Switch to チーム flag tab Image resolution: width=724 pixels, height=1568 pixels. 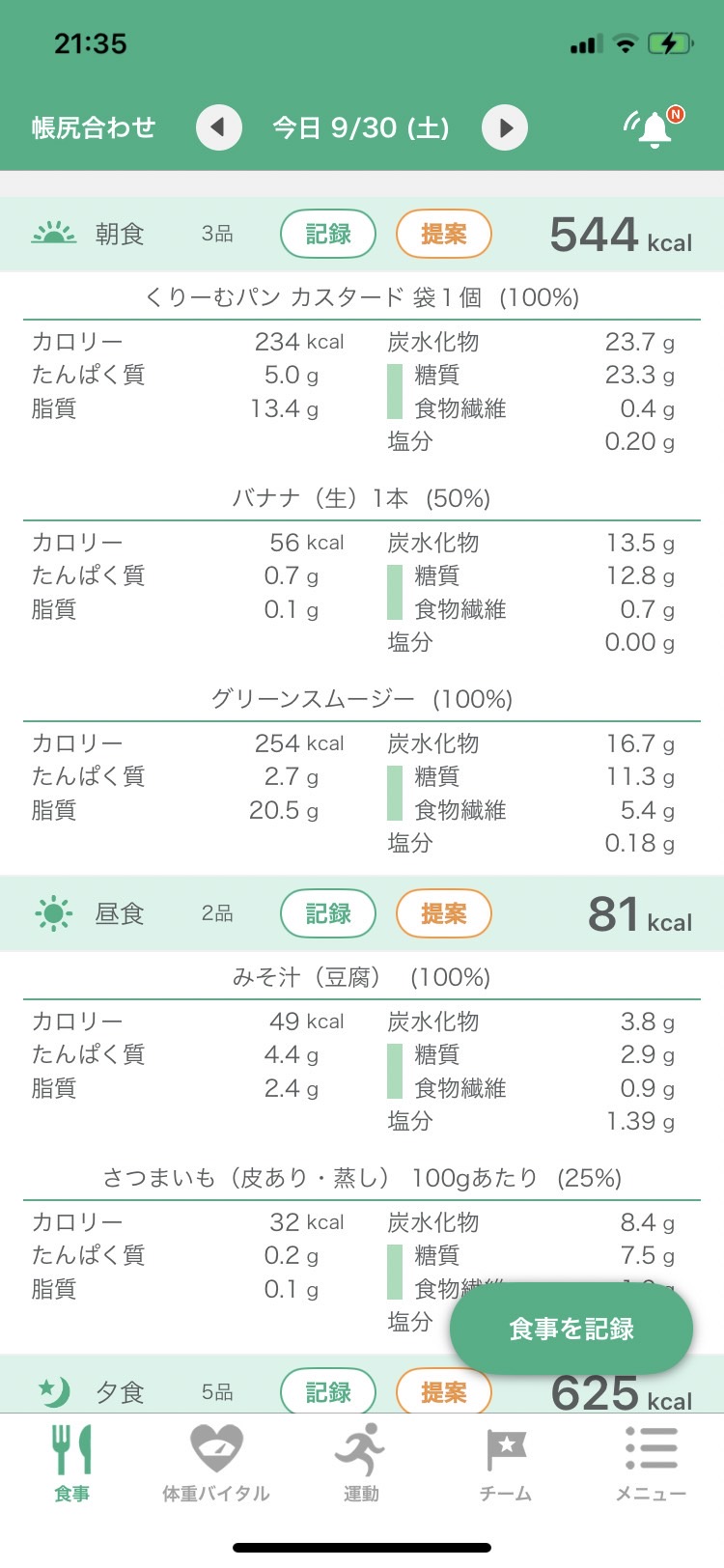point(506,1463)
